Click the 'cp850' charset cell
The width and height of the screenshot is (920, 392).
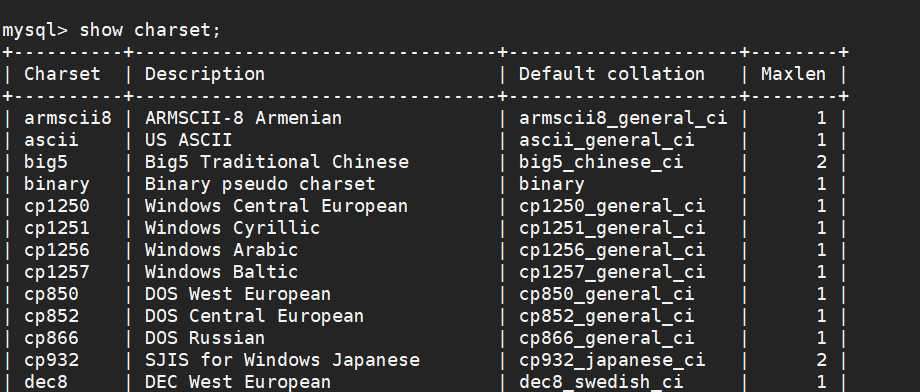[x=51, y=294]
